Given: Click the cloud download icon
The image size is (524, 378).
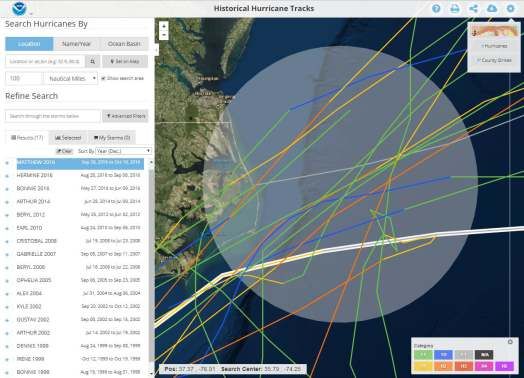Looking at the screenshot, I should [492, 8].
